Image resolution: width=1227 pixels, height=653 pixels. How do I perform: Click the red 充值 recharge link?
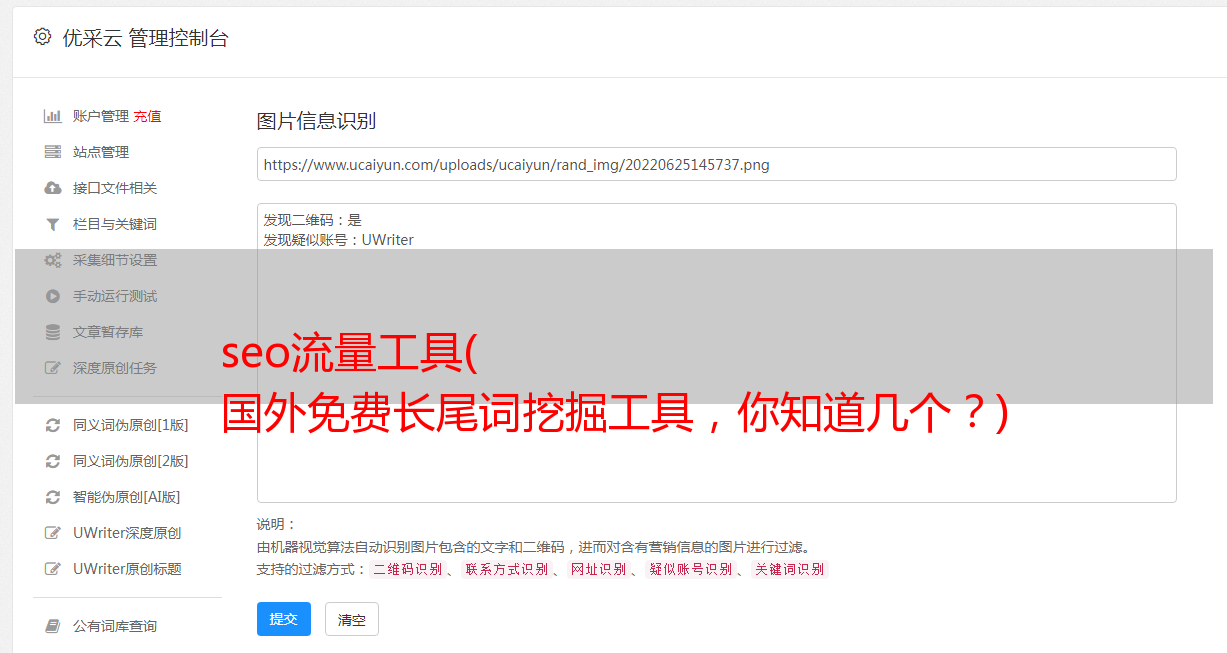pyautogui.click(x=147, y=116)
